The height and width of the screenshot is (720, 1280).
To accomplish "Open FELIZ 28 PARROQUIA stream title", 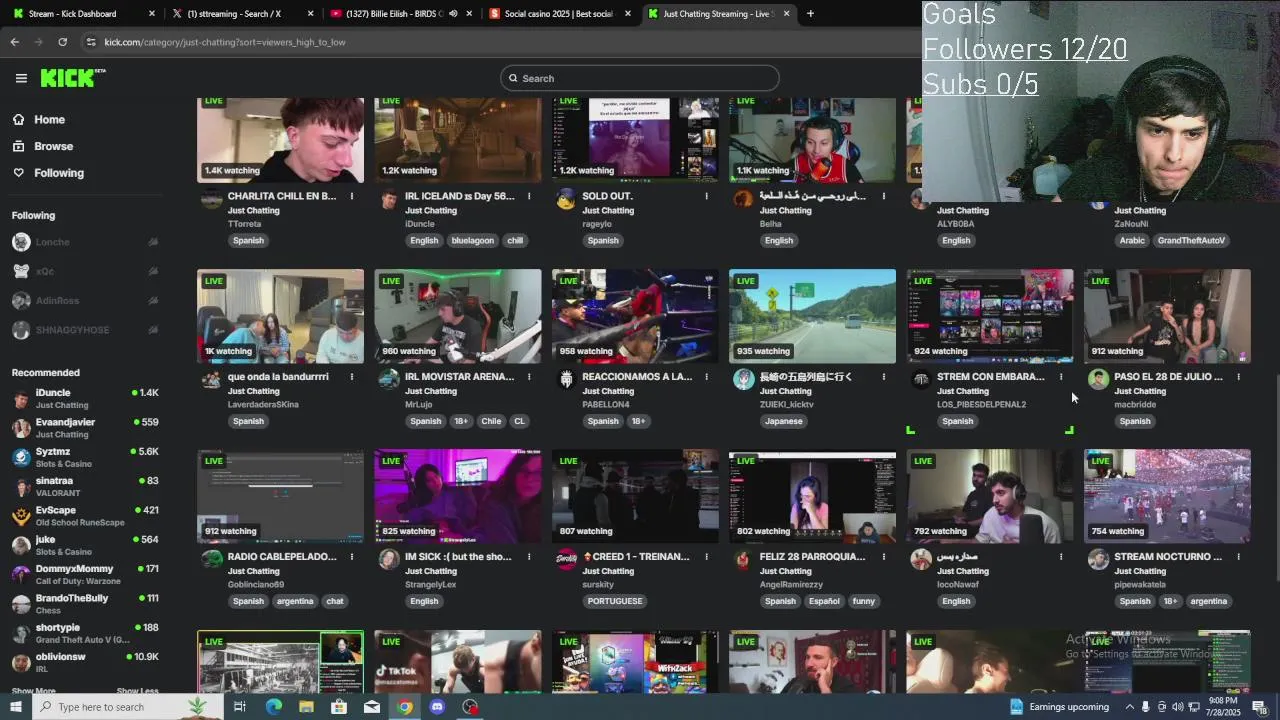I will 812,556.
